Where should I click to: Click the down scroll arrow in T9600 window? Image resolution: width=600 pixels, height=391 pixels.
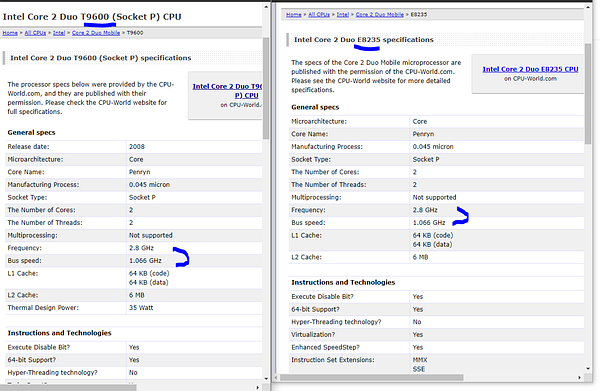coord(266,378)
